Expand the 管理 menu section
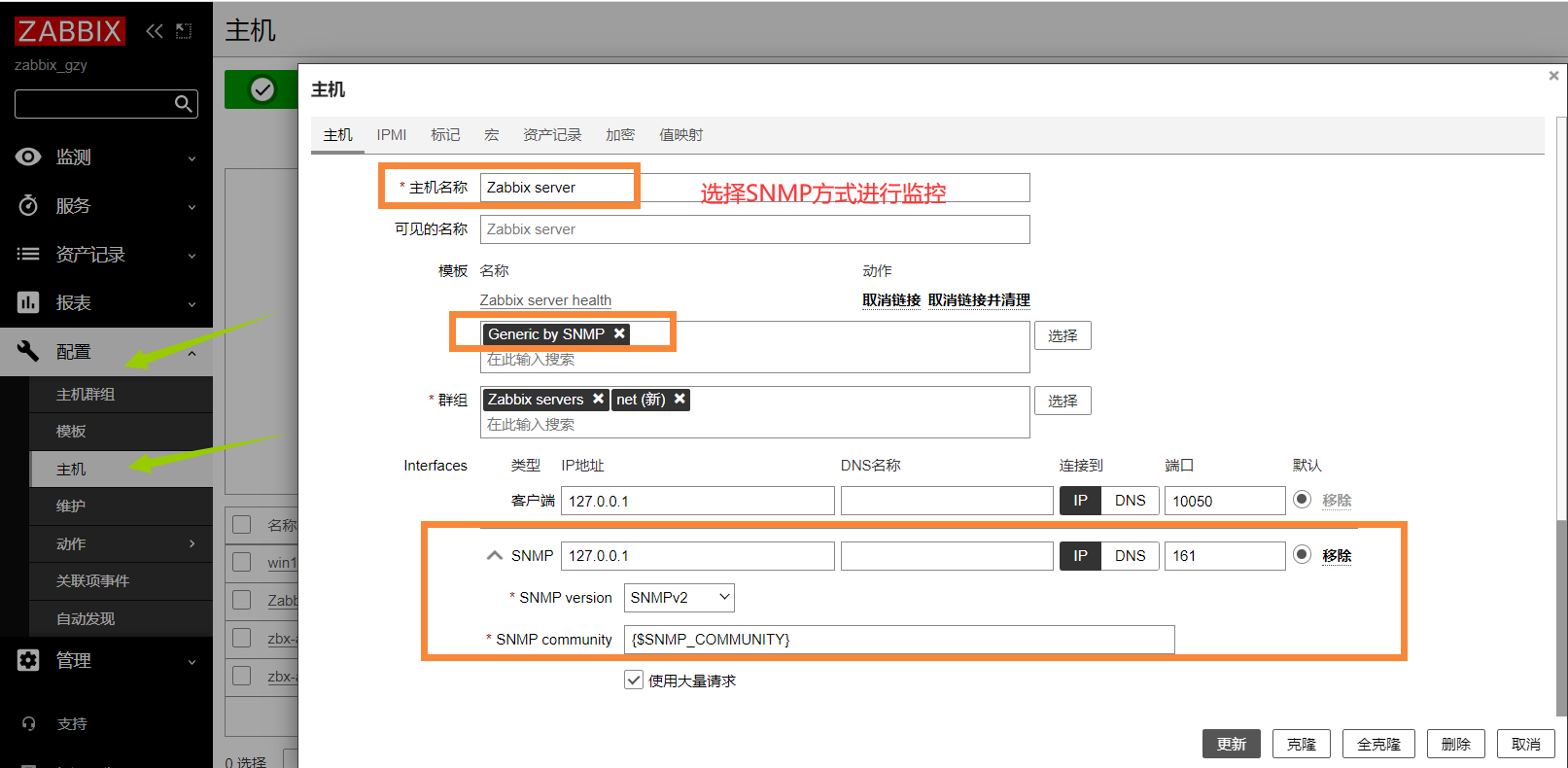Image resolution: width=1568 pixels, height=768 pixels. [x=192, y=662]
